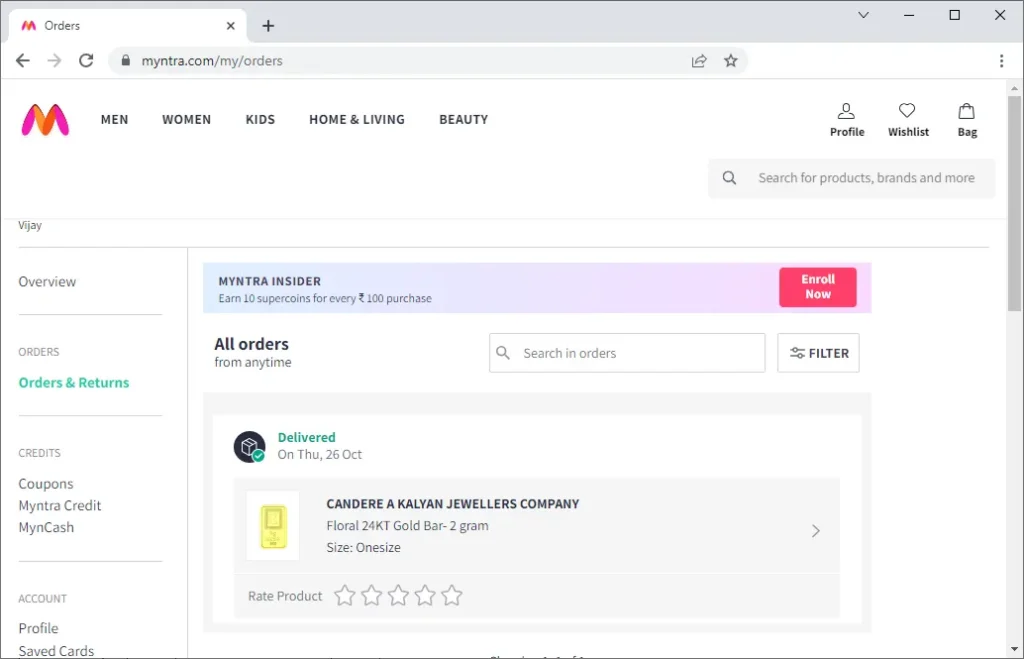Open Orders & Returns in sidebar
Screen dimensions: 1024x659
pos(74,383)
